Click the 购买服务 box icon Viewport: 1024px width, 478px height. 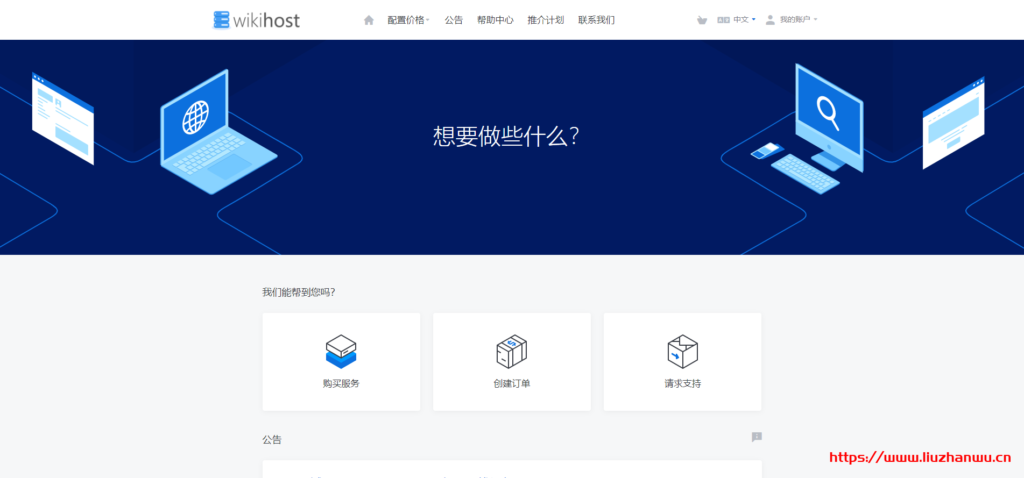click(341, 351)
